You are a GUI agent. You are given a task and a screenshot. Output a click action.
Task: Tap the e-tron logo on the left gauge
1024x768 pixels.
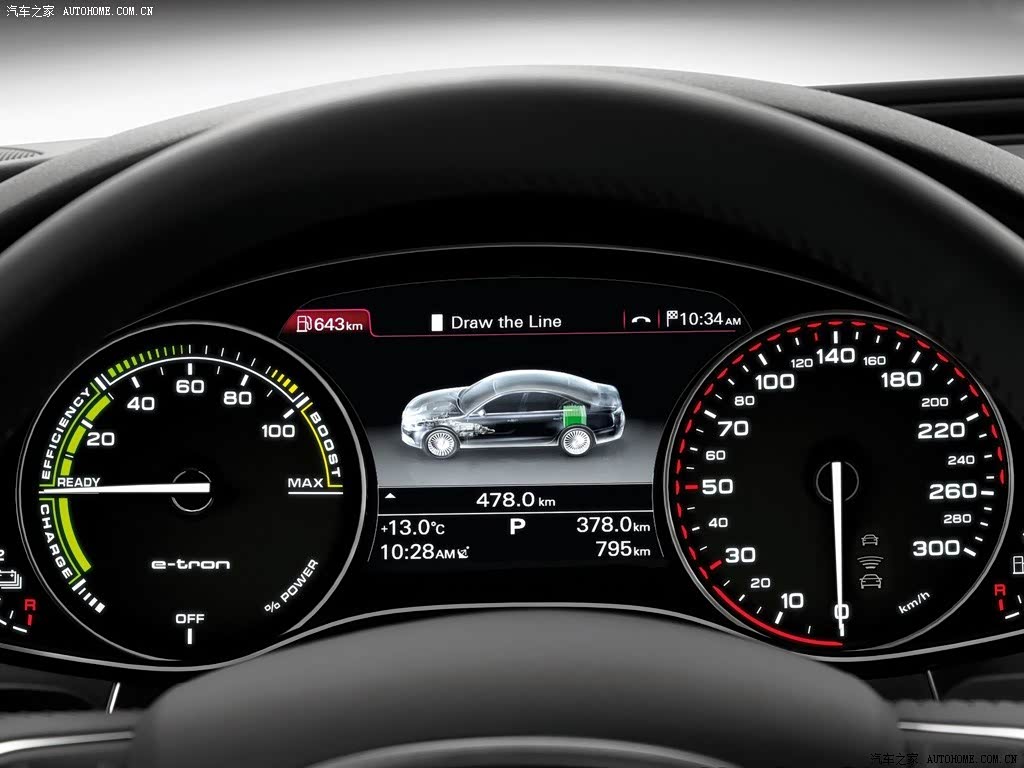pos(191,564)
